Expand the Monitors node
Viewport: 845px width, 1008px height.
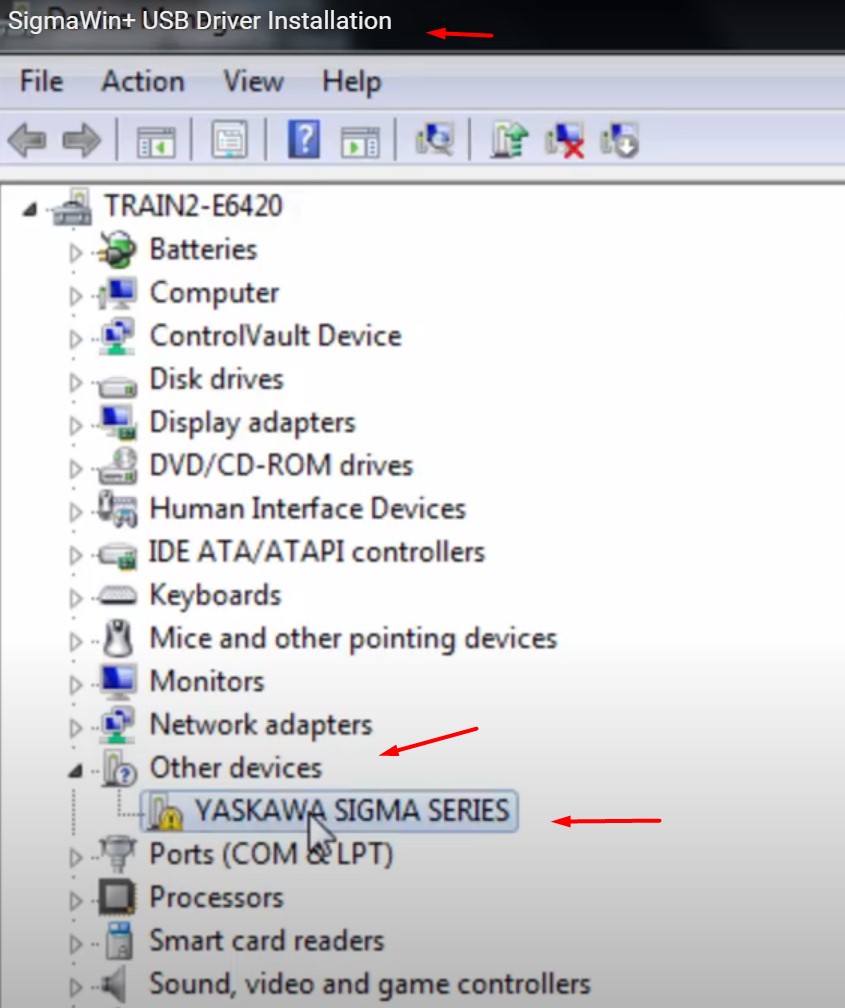tap(76, 685)
